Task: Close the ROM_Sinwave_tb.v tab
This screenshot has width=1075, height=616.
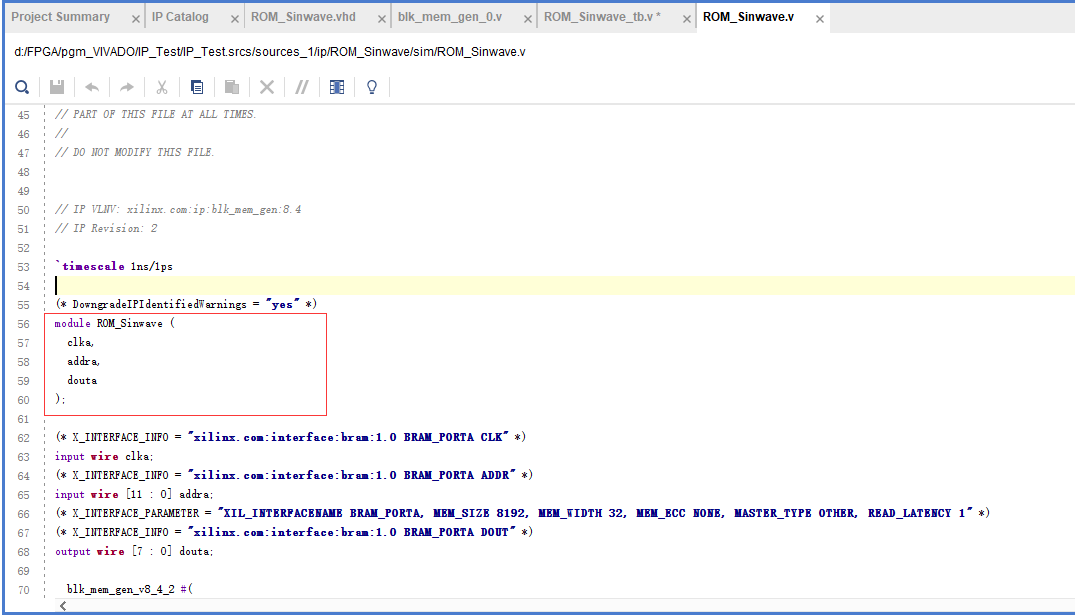Action: click(x=686, y=19)
